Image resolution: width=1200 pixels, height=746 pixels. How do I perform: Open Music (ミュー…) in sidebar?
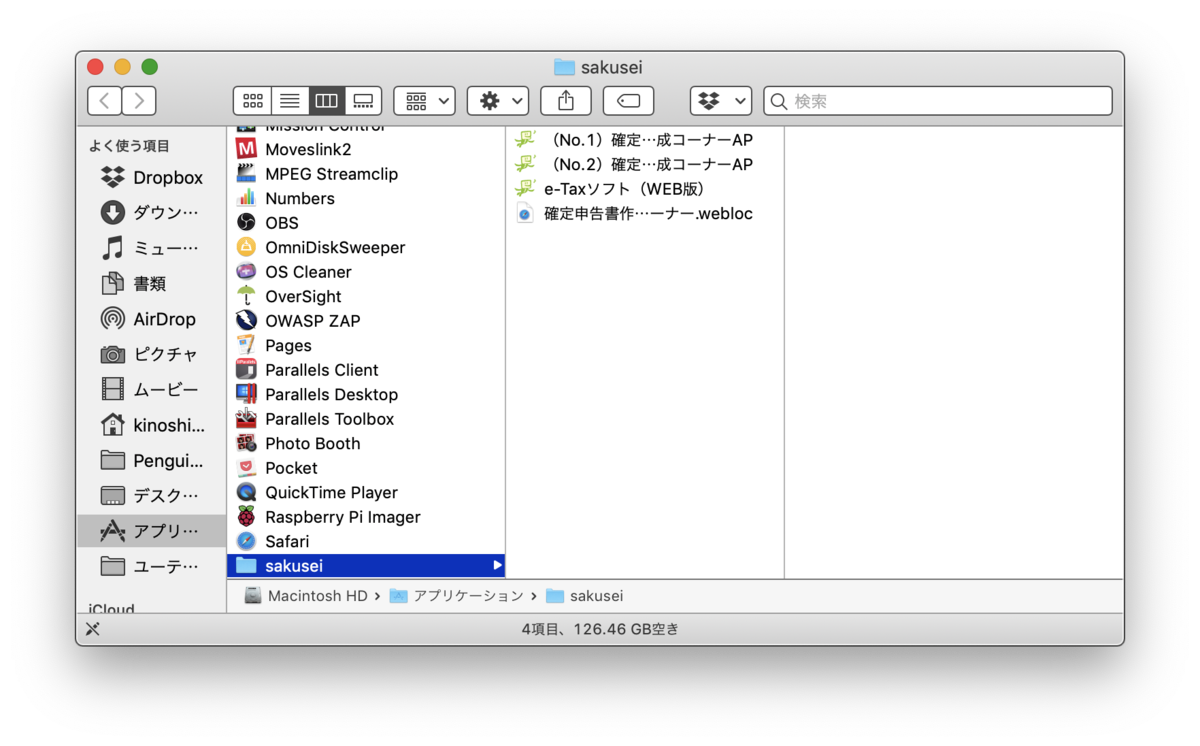coord(150,248)
